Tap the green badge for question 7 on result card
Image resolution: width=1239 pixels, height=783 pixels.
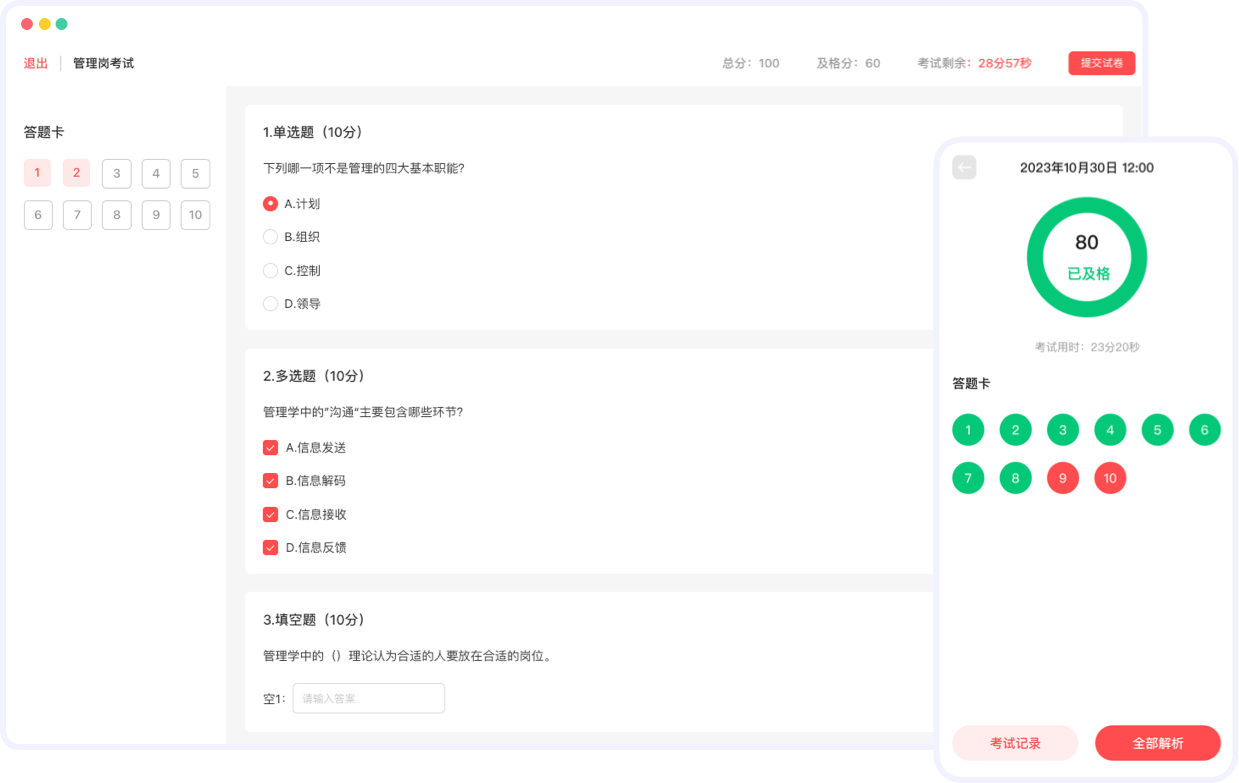967,478
